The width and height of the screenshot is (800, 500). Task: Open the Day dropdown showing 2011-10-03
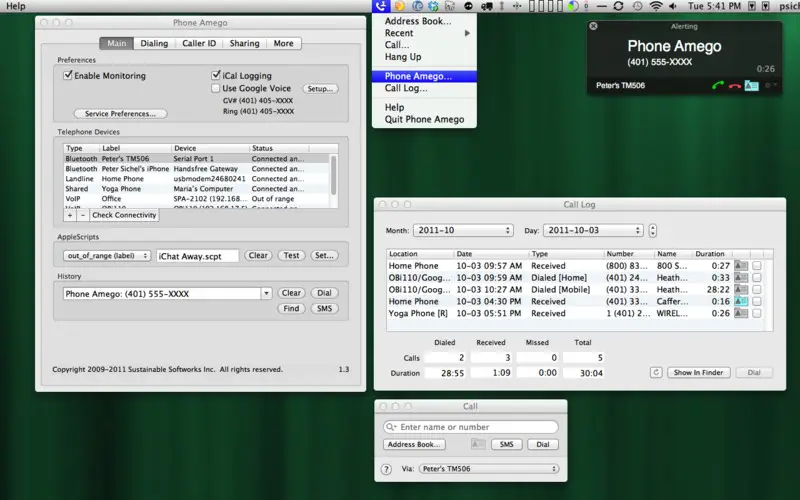[593, 230]
